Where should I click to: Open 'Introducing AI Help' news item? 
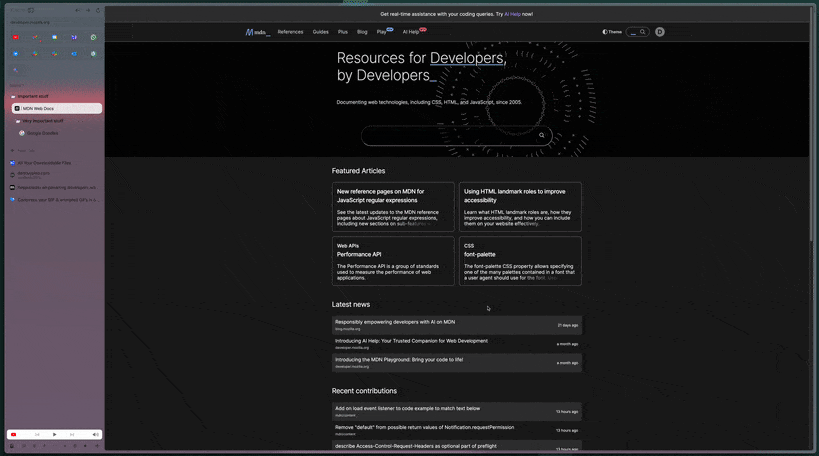[457, 344]
